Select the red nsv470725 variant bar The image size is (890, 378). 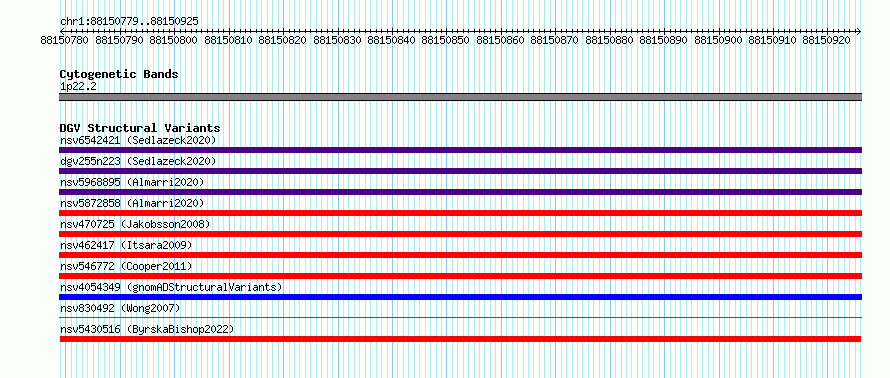tap(460, 234)
